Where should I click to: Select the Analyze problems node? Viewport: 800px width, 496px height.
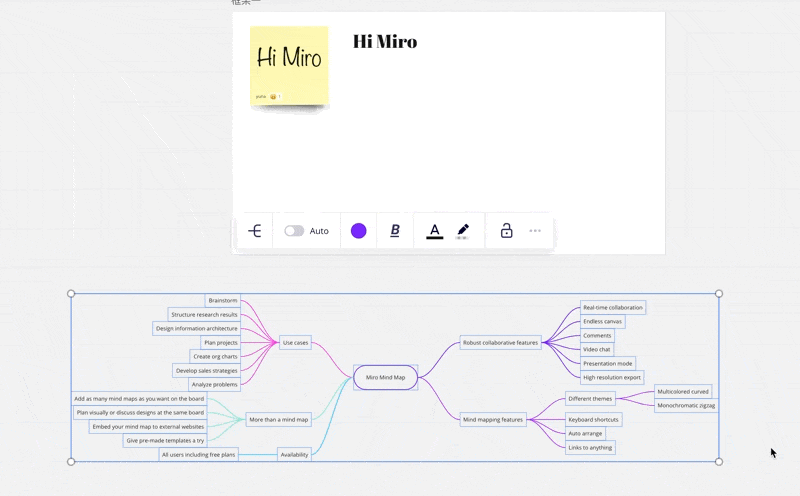(214, 385)
